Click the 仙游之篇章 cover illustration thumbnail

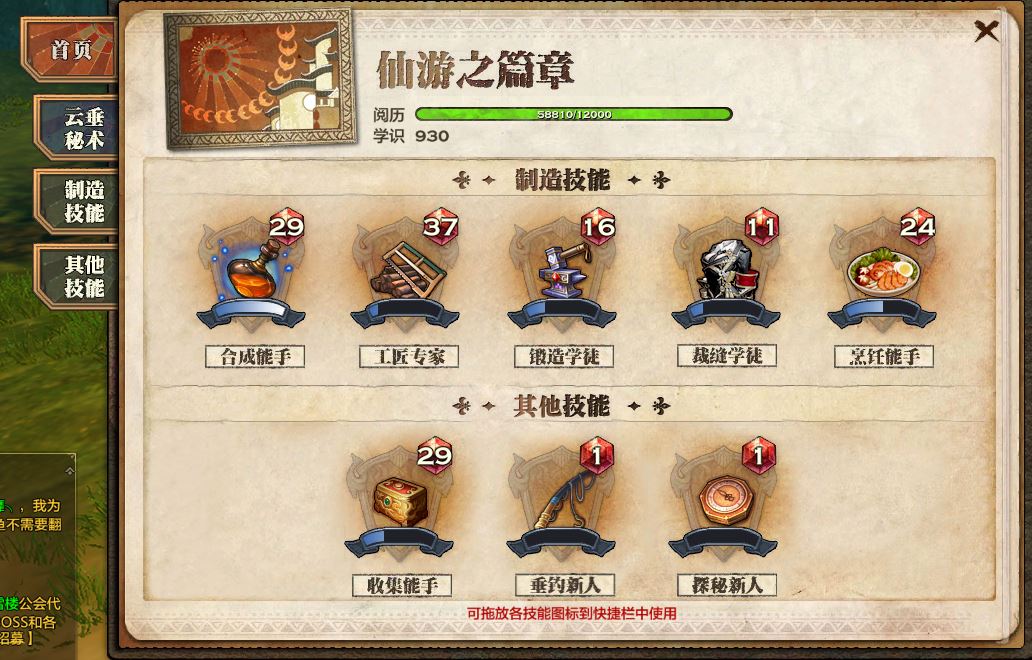(x=259, y=79)
